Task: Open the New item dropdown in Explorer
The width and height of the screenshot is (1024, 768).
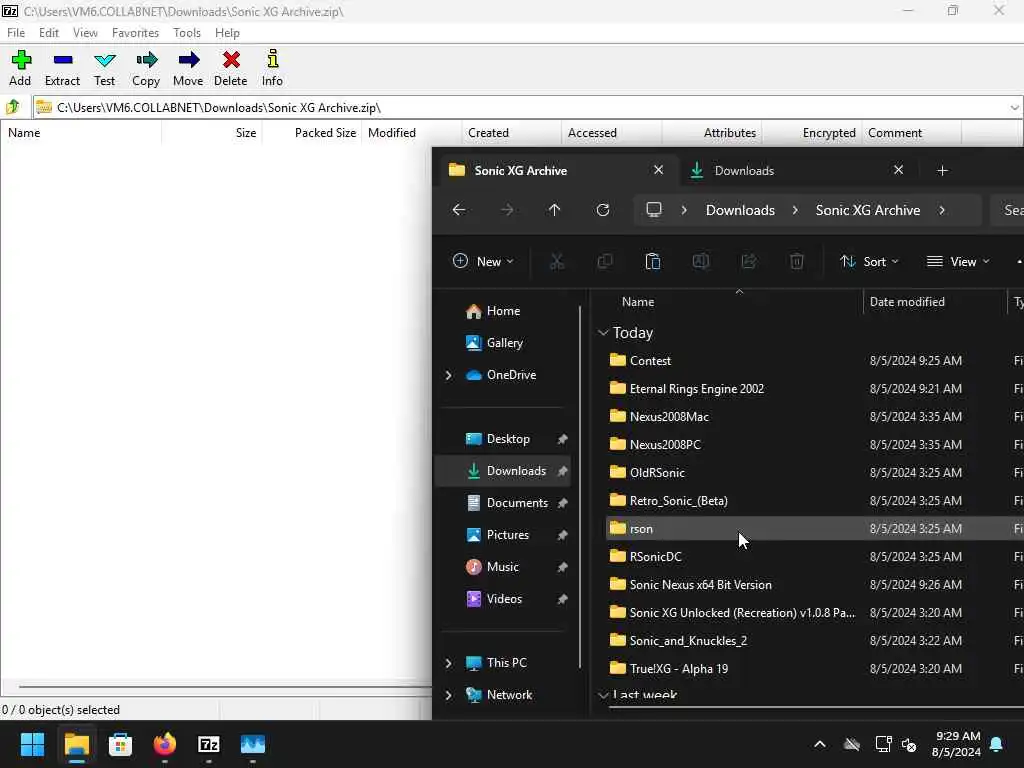Action: coord(483,261)
